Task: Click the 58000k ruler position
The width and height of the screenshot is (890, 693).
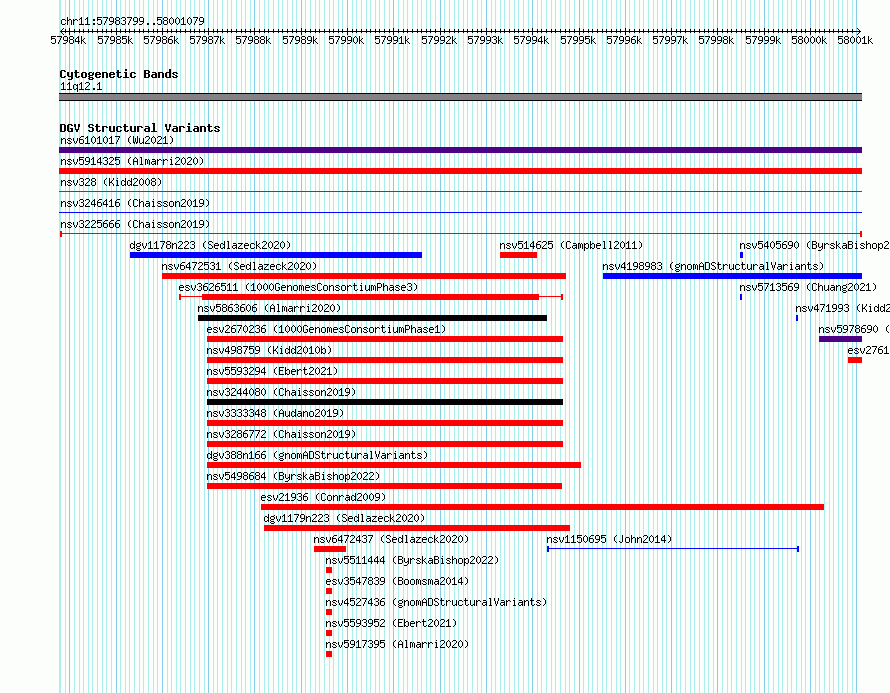Action: (x=809, y=40)
